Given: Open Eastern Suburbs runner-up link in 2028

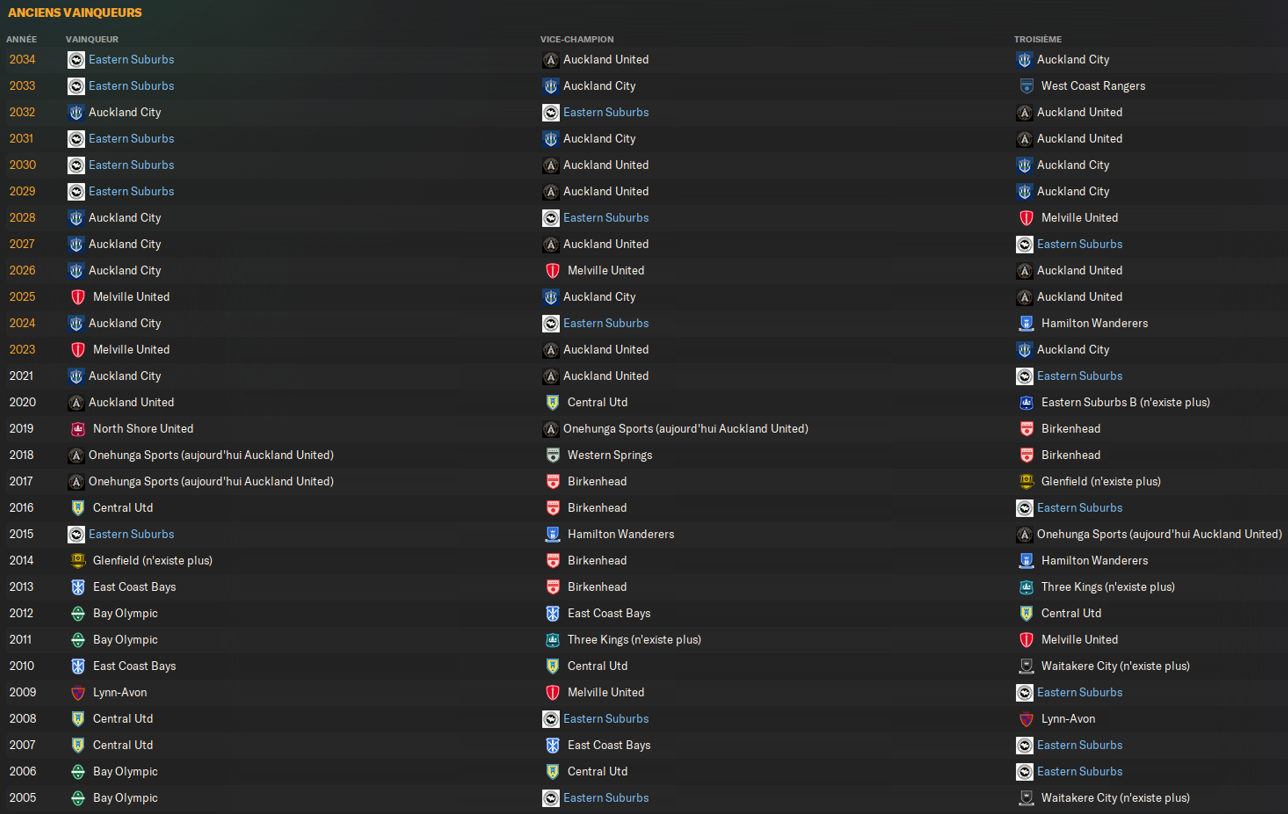Looking at the screenshot, I should (x=606, y=218).
